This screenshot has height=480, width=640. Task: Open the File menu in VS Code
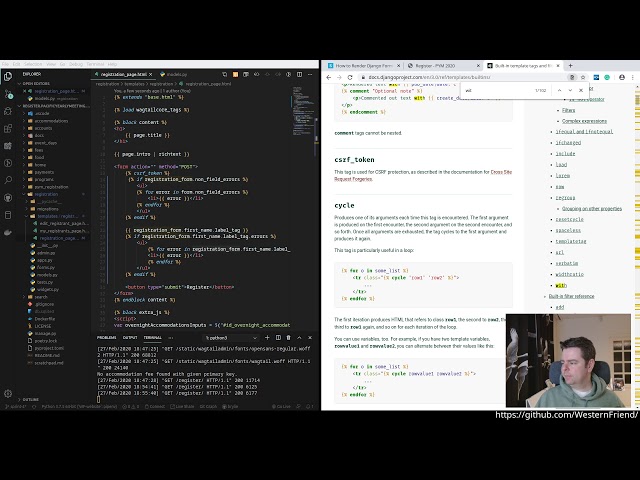(x=5, y=64)
